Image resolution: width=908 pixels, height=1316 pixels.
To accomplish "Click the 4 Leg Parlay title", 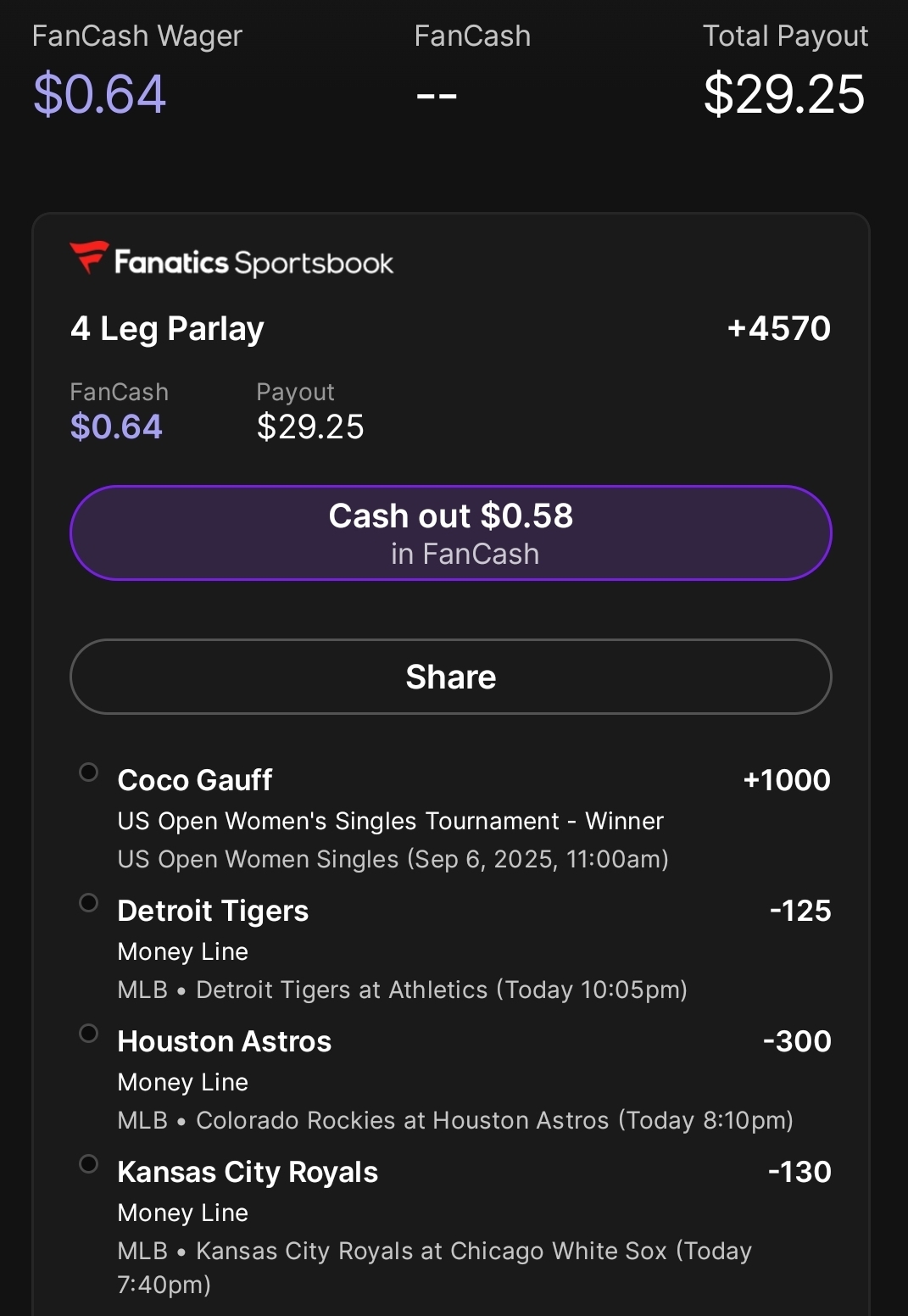I will coord(167,329).
